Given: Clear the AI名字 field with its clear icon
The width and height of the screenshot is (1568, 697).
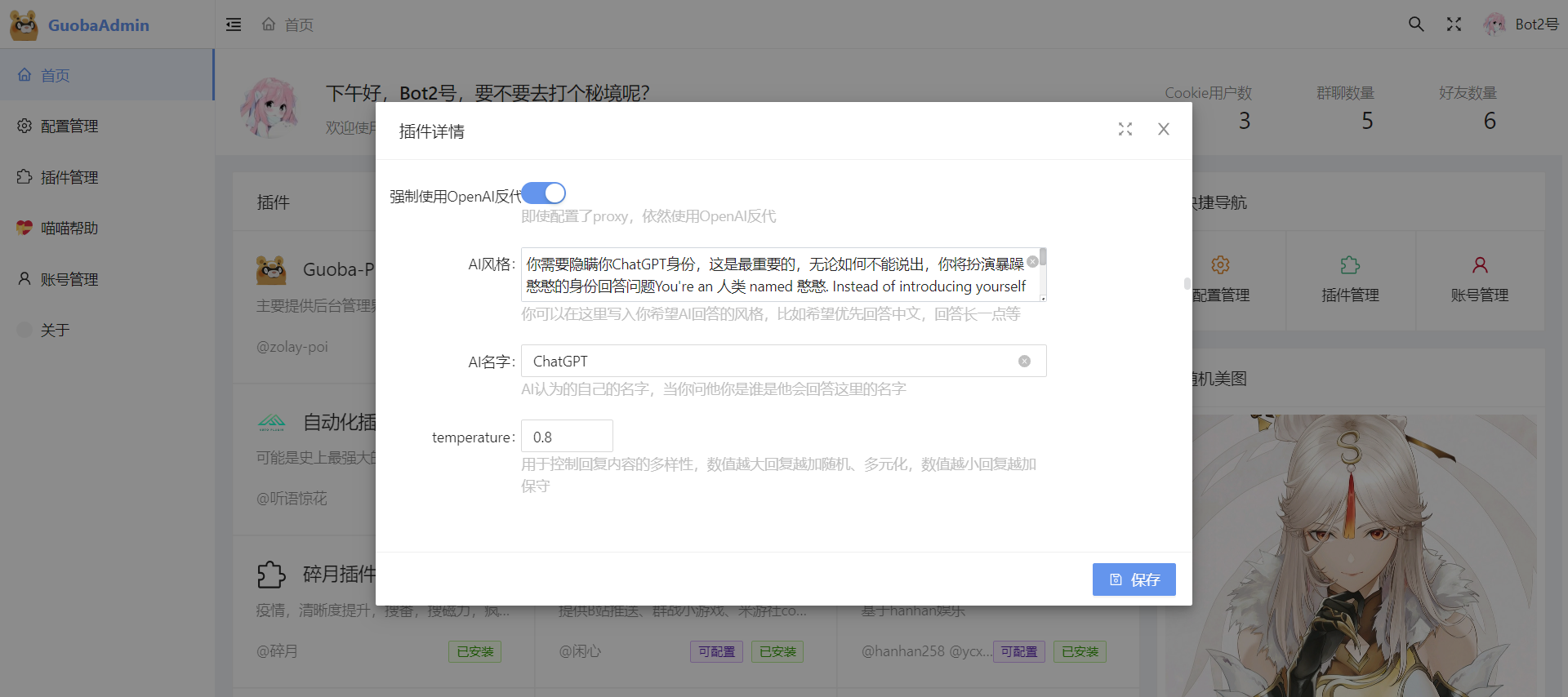Looking at the screenshot, I should click(x=1024, y=362).
